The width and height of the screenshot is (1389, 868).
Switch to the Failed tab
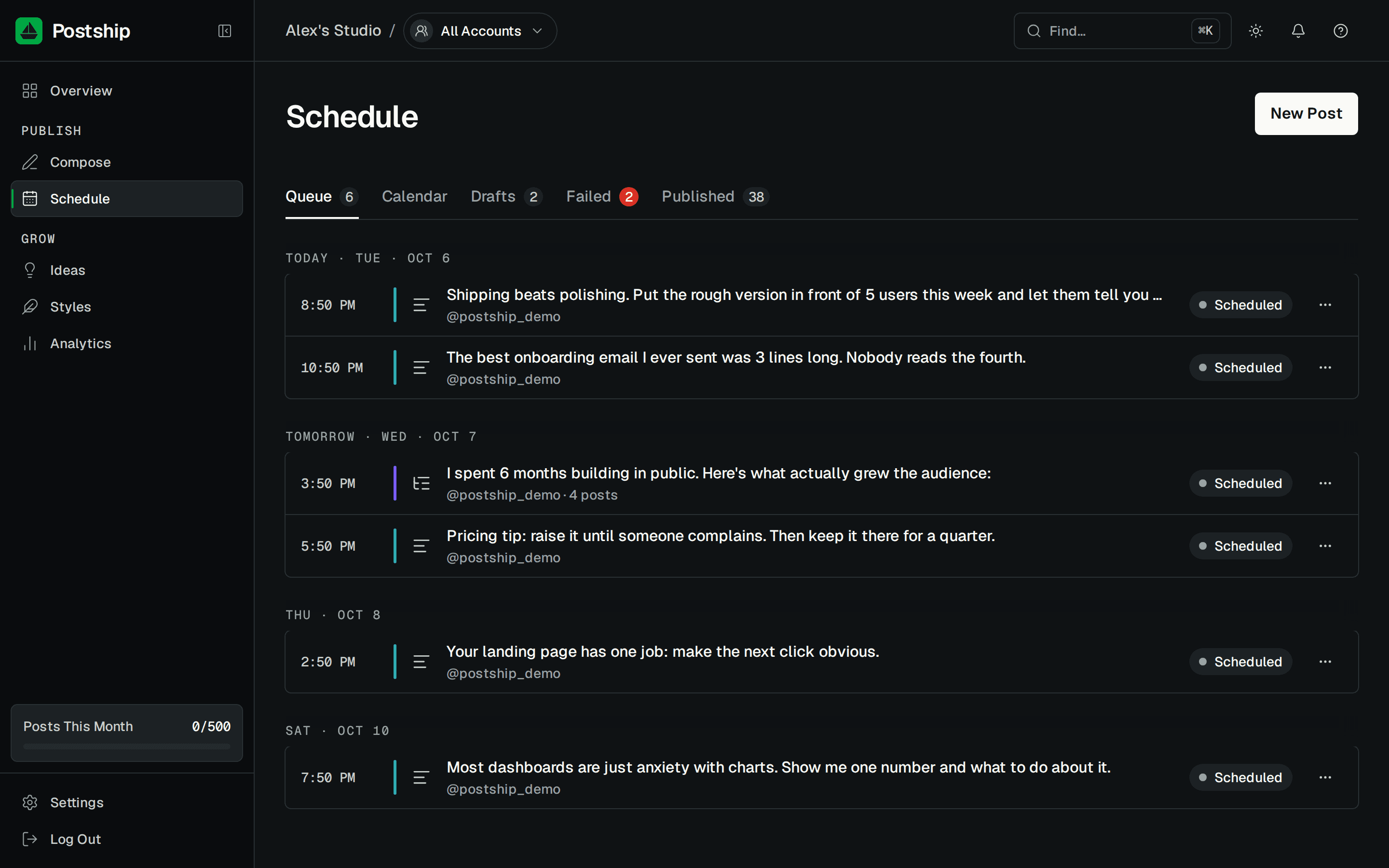[602, 197]
